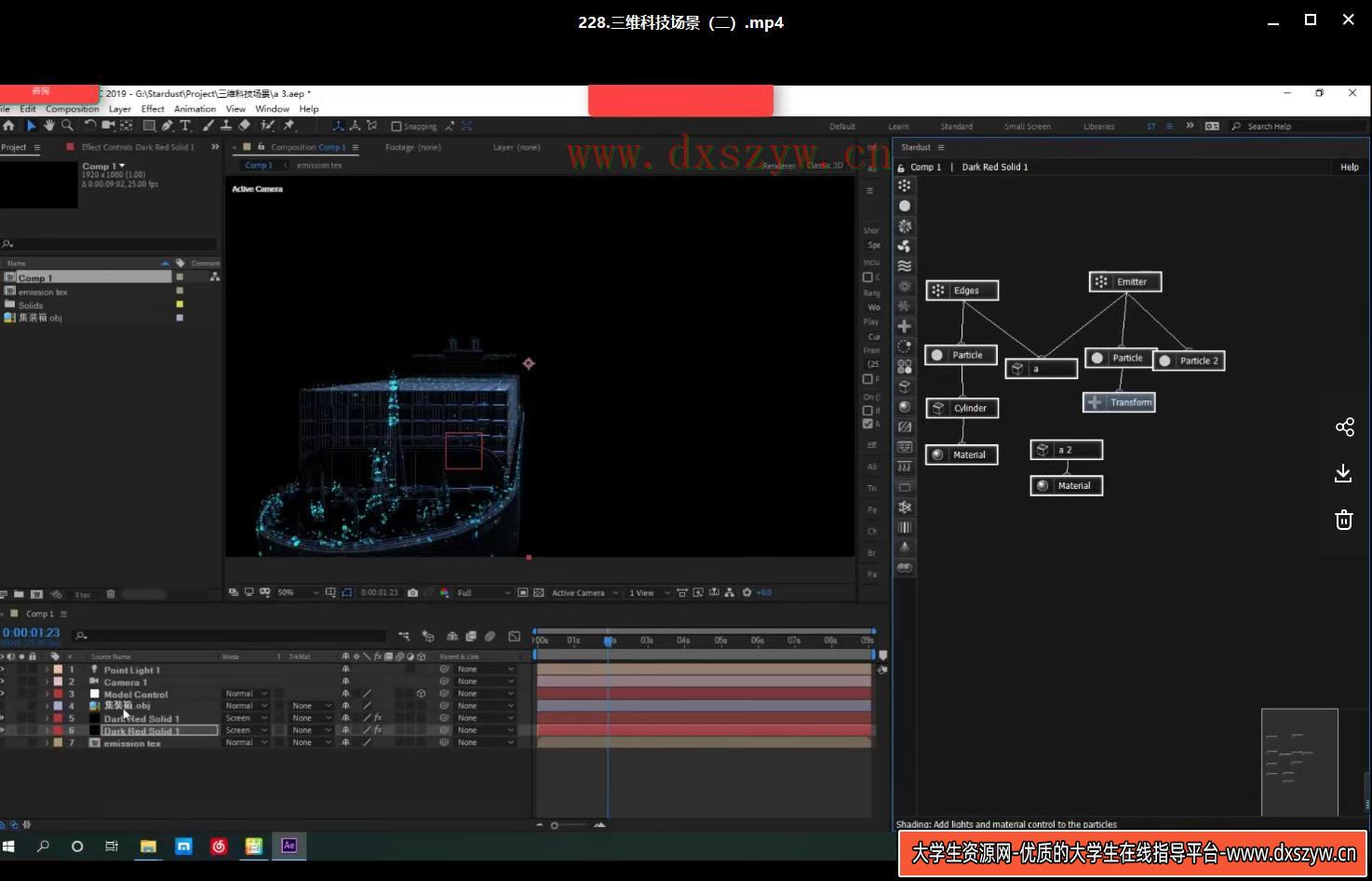1372x881 pixels.
Task: Open the Active Camera view dropdown
Action: 585,592
